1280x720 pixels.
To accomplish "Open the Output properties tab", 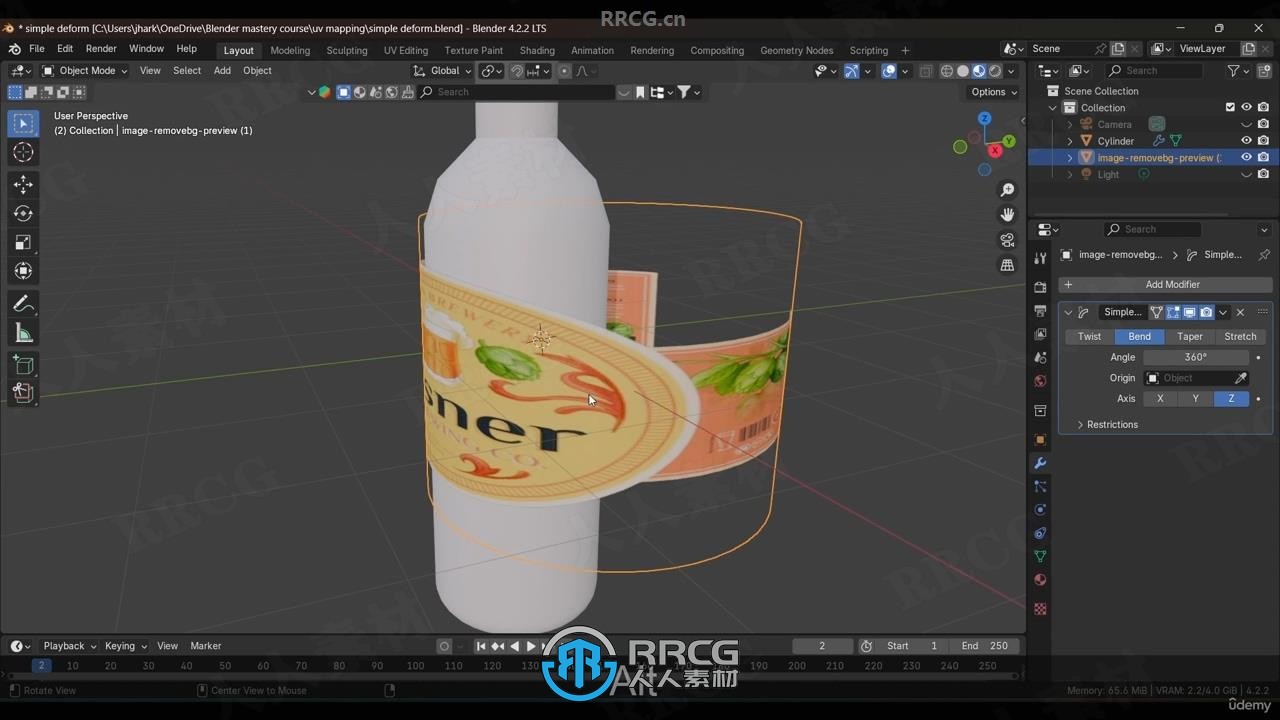I will click(x=1040, y=311).
